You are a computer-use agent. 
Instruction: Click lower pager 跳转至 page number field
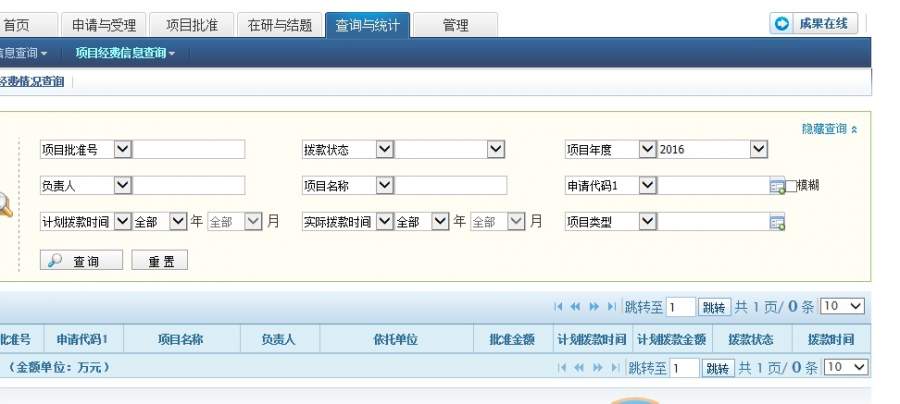tap(684, 368)
